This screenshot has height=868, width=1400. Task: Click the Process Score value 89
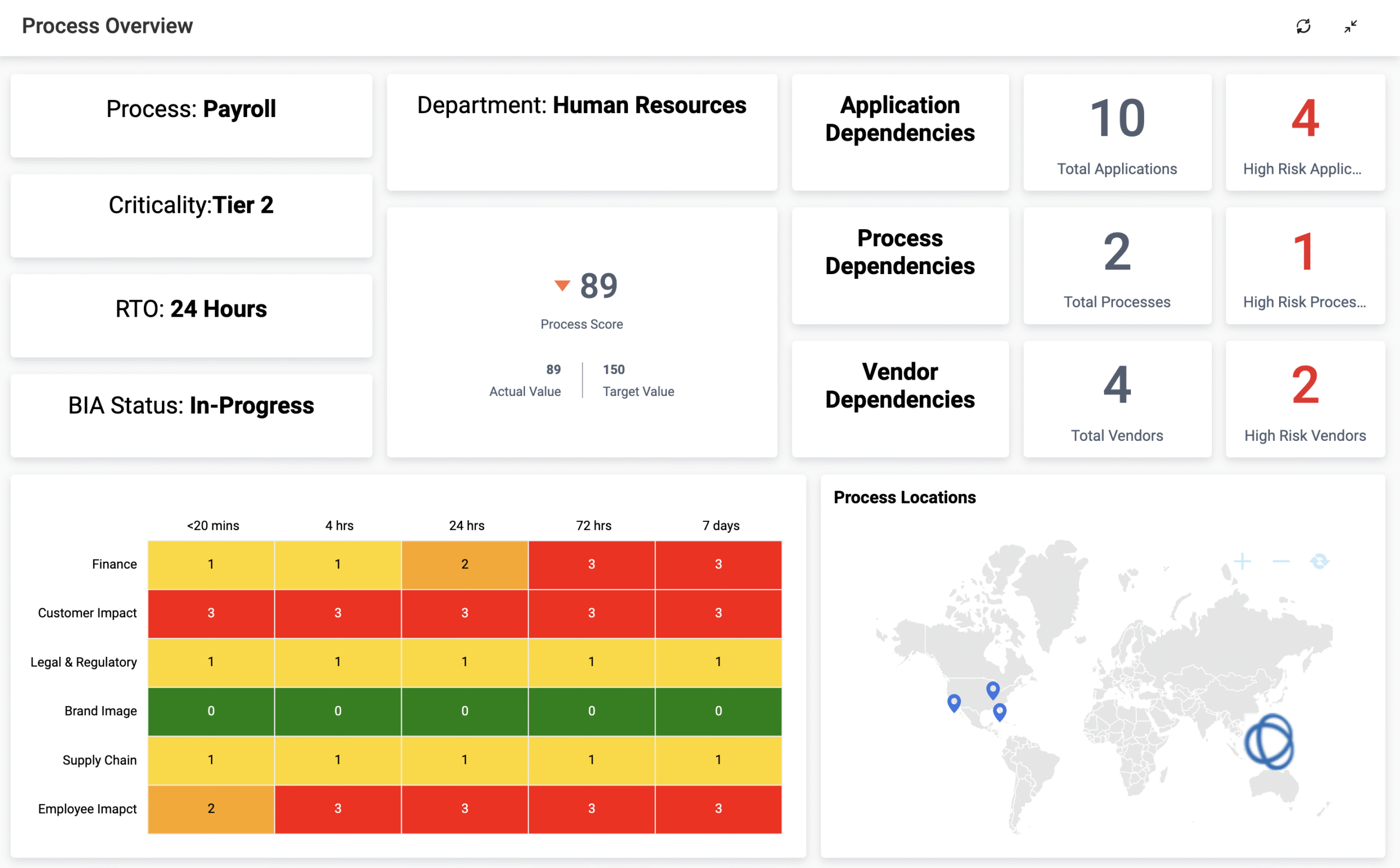pos(599,286)
